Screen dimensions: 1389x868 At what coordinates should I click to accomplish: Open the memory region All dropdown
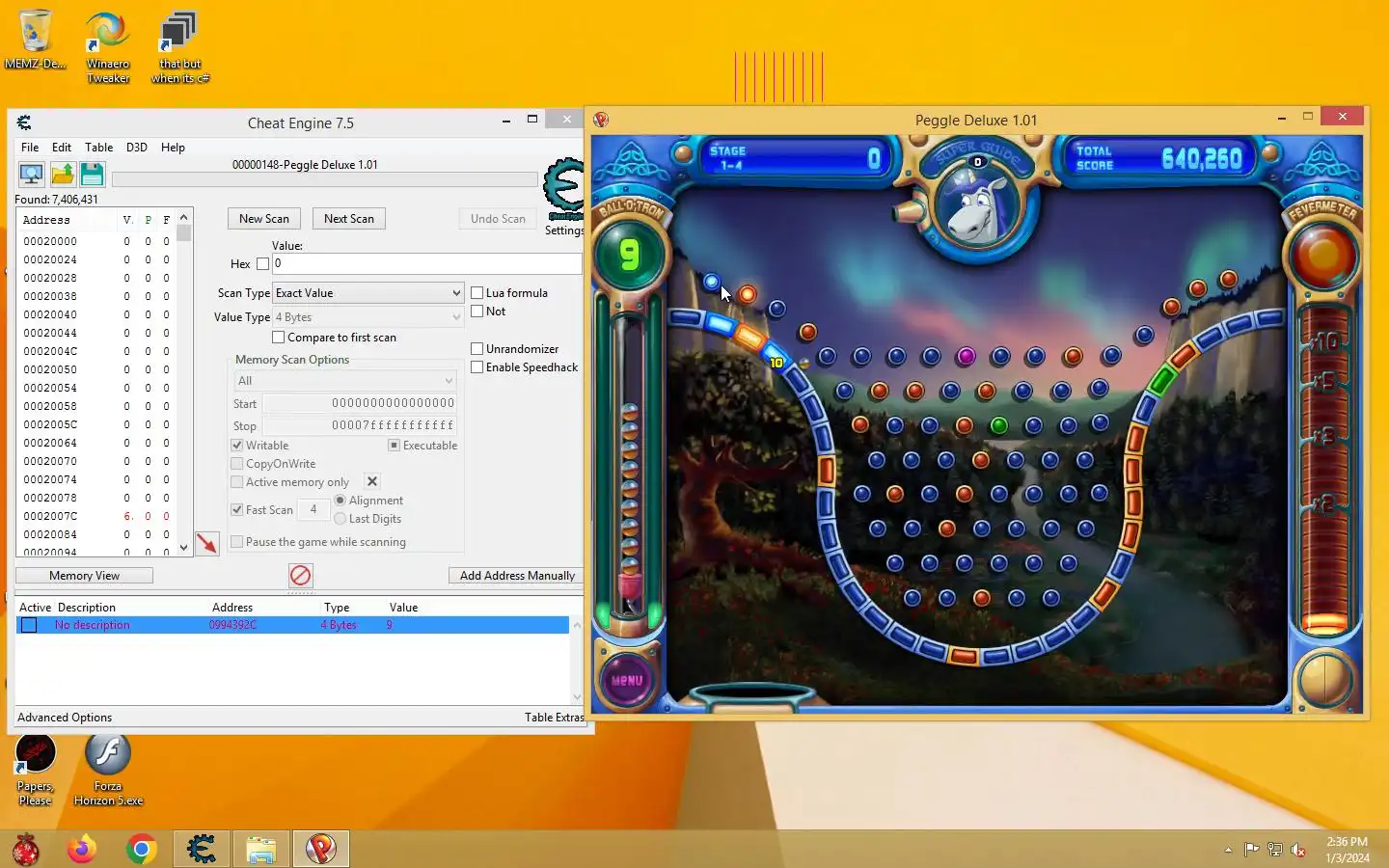[x=345, y=381]
